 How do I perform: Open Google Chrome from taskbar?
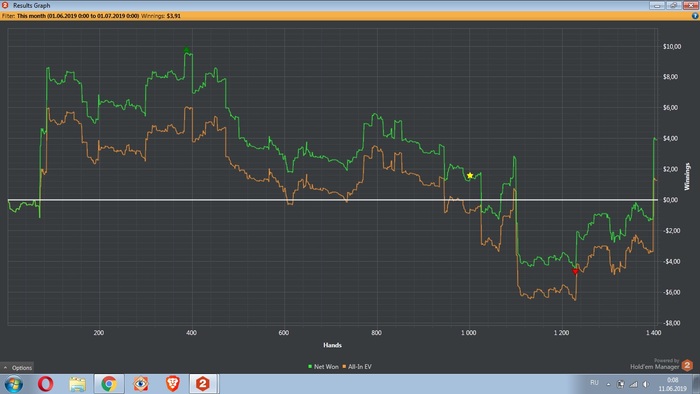click(109, 384)
